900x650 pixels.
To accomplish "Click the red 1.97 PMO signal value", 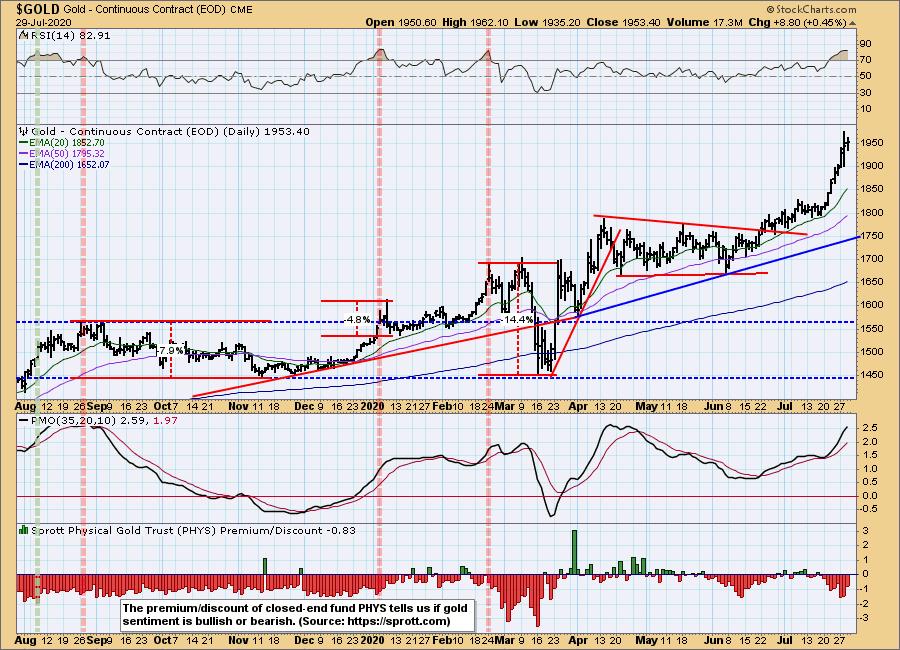I will tap(166, 420).
